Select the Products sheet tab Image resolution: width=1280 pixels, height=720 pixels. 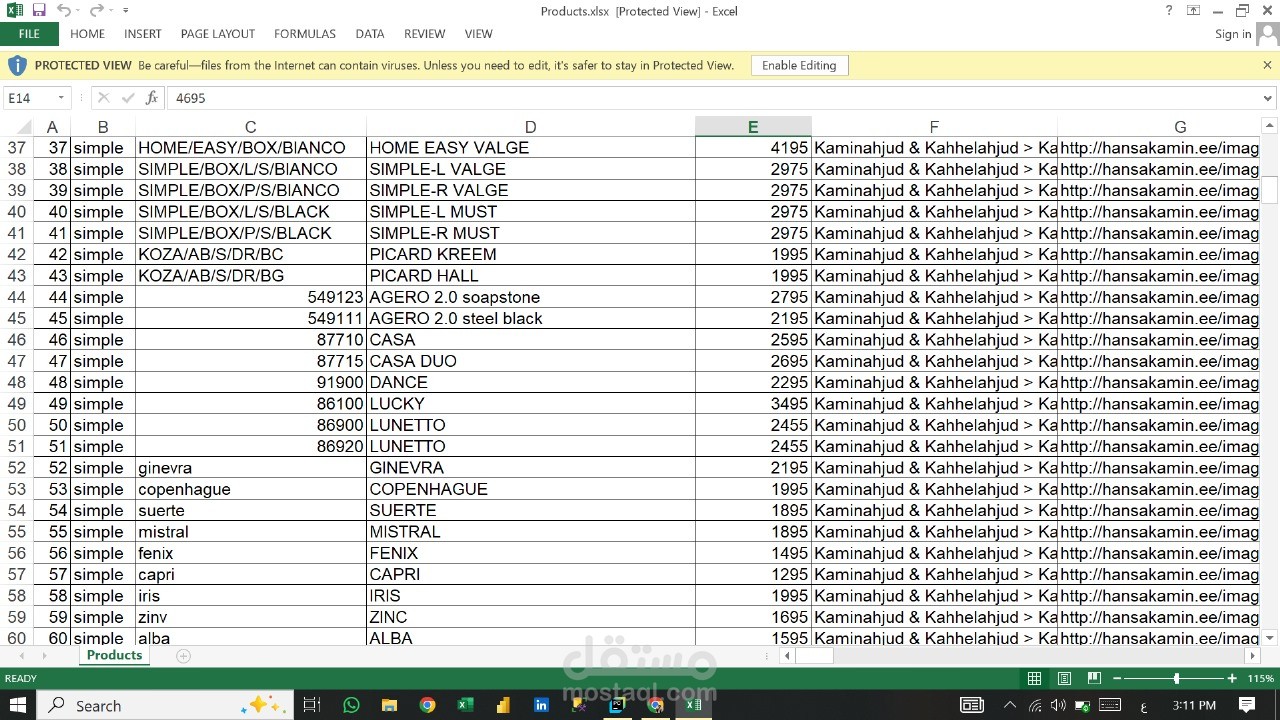pos(114,655)
